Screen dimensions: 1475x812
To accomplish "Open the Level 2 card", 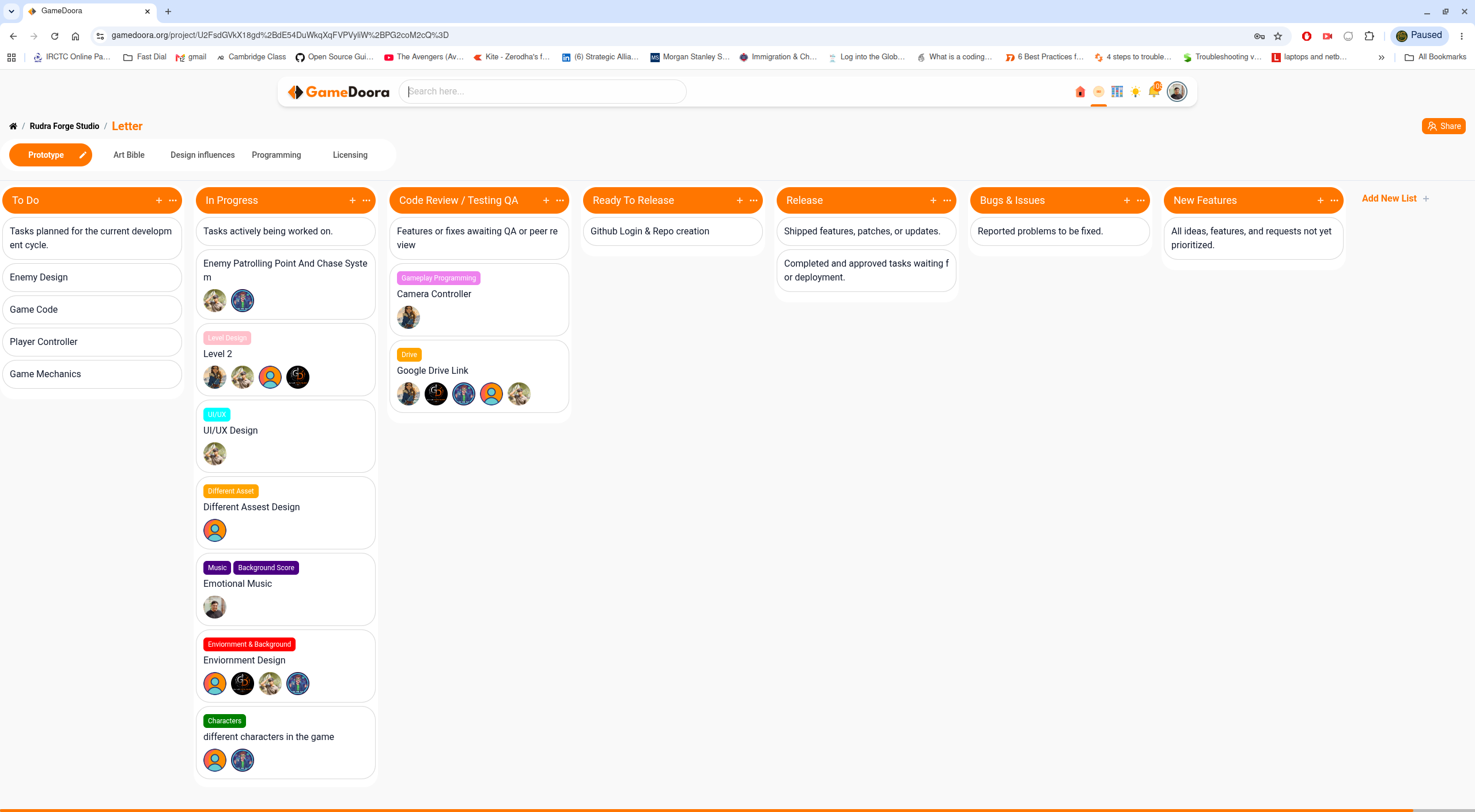I will [x=286, y=360].
